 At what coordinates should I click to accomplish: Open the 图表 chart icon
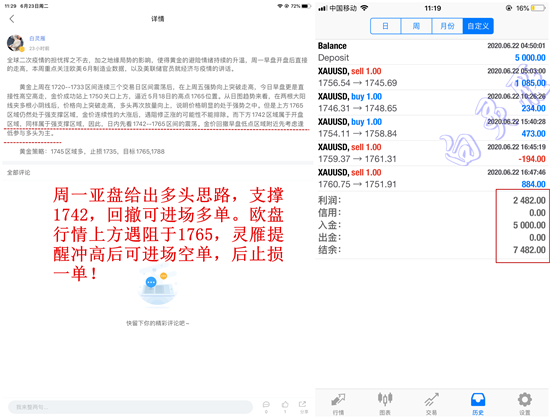[x=385, y=404]
